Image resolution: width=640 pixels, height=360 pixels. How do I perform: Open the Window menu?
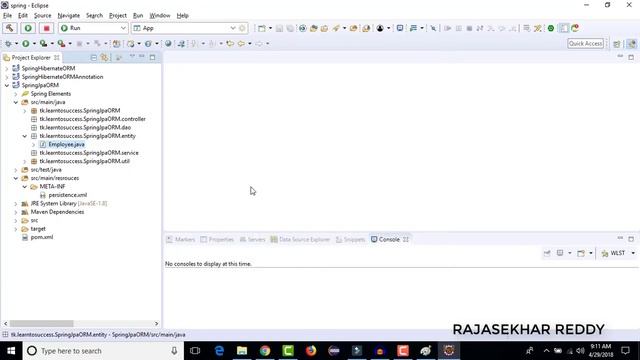coord(160,16)
